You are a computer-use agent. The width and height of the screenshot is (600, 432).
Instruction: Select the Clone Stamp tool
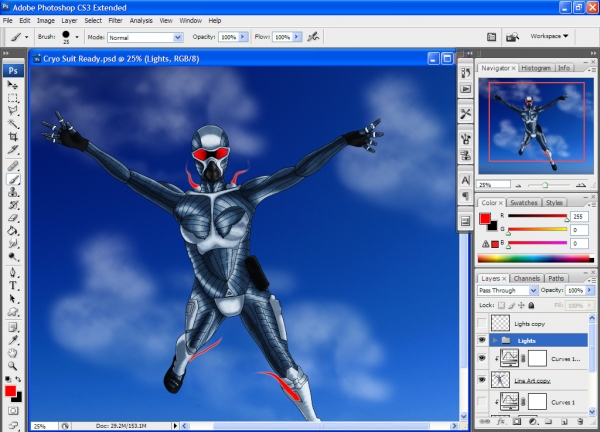point(13,192)
